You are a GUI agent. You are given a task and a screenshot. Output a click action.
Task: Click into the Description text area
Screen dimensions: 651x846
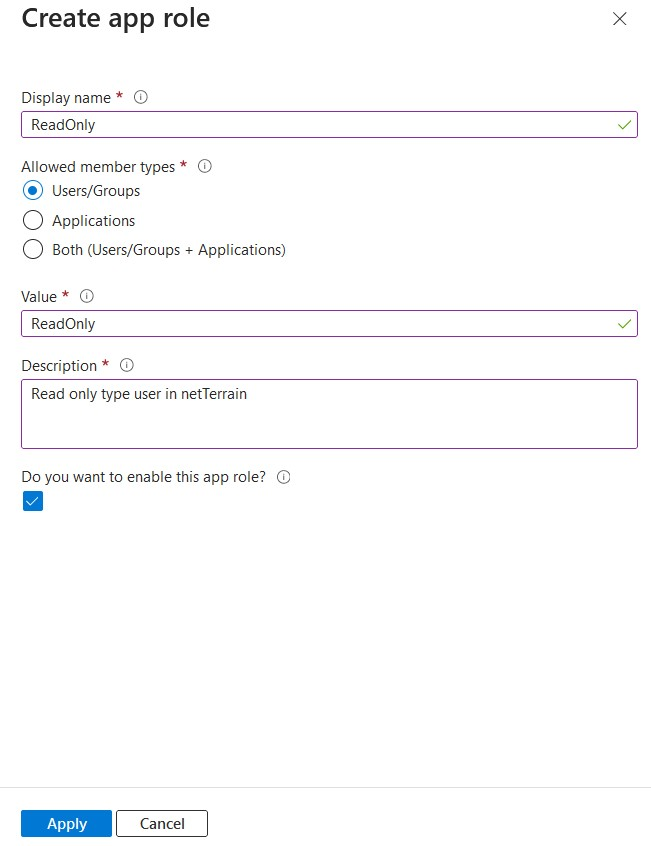pos(329,414)
